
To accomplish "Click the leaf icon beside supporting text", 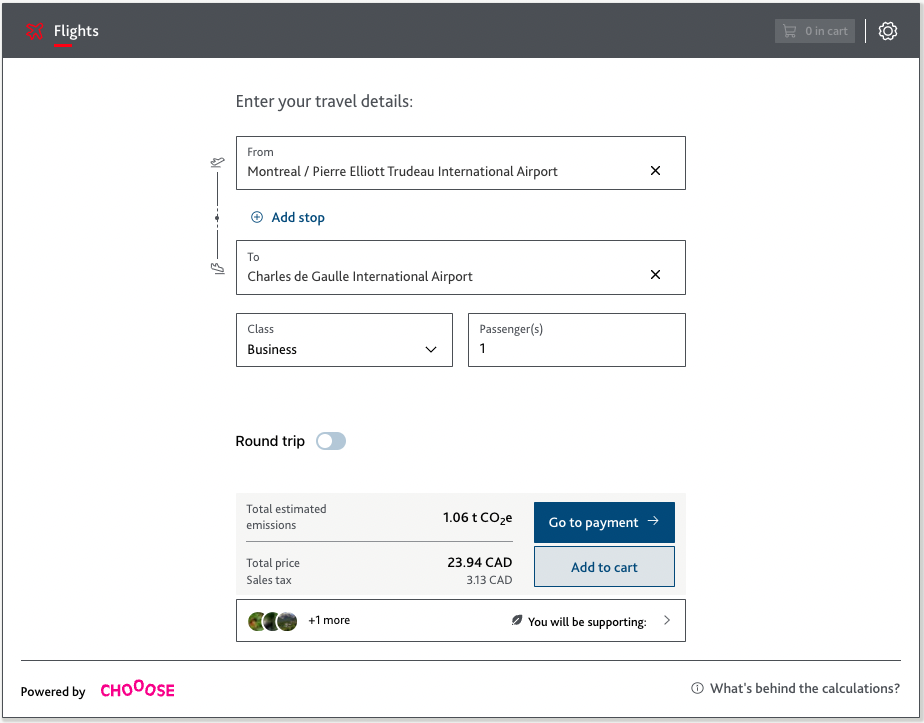I will (517, 621).
